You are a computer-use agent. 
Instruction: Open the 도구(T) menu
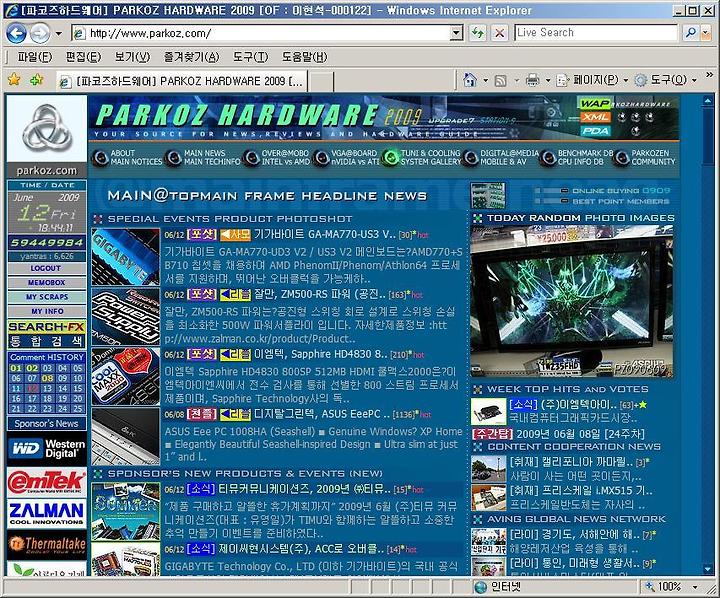point(250,57)
